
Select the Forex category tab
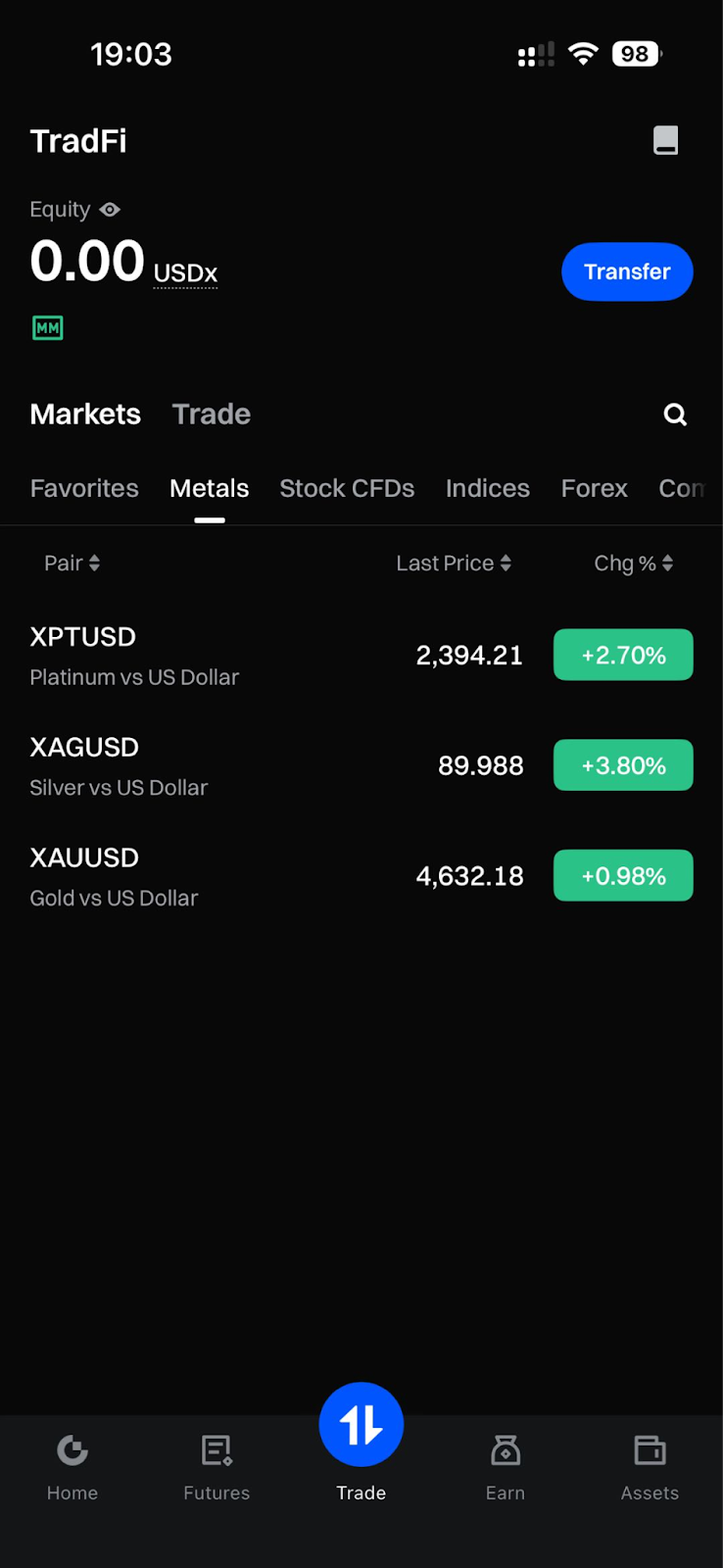[x=594, y=488]
